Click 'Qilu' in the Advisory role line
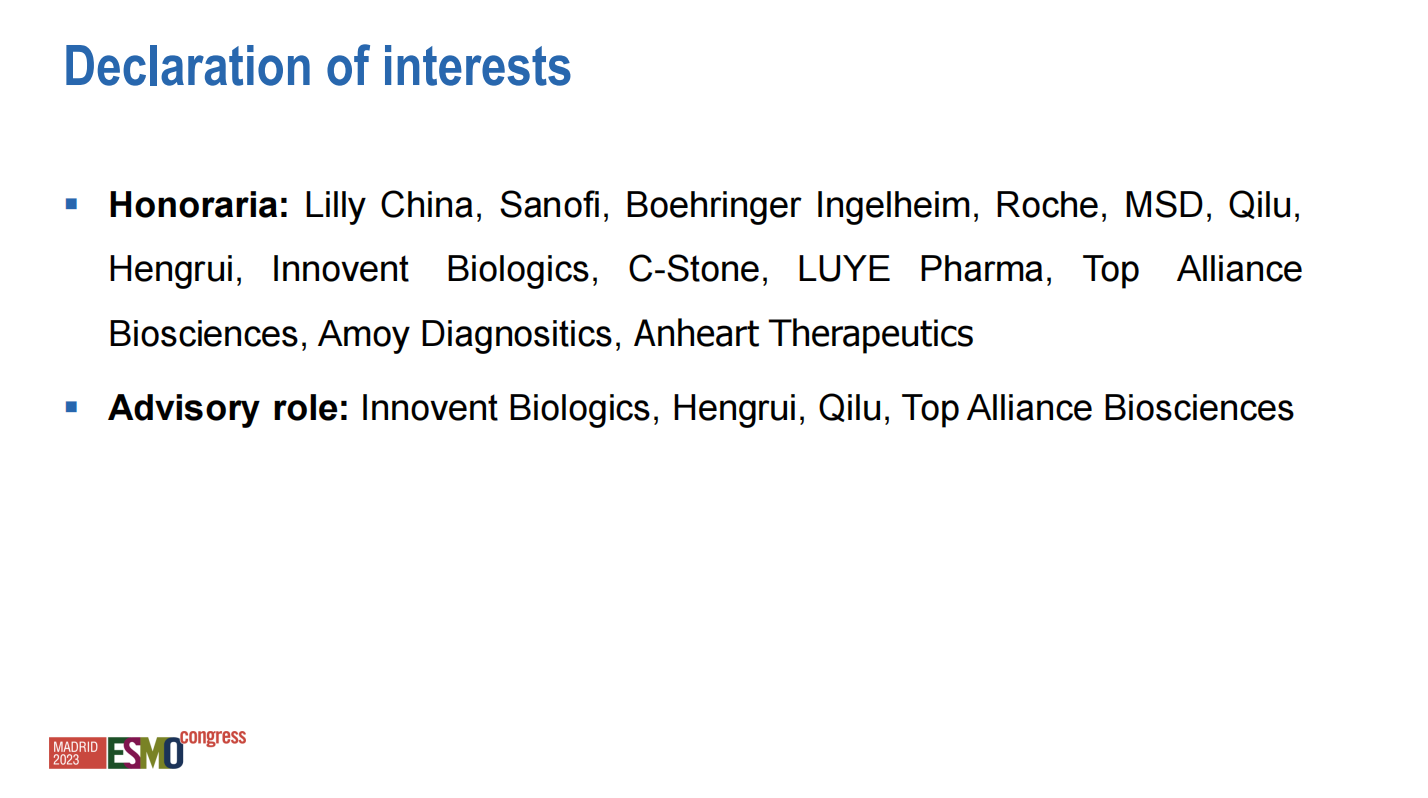 (850, 408)
